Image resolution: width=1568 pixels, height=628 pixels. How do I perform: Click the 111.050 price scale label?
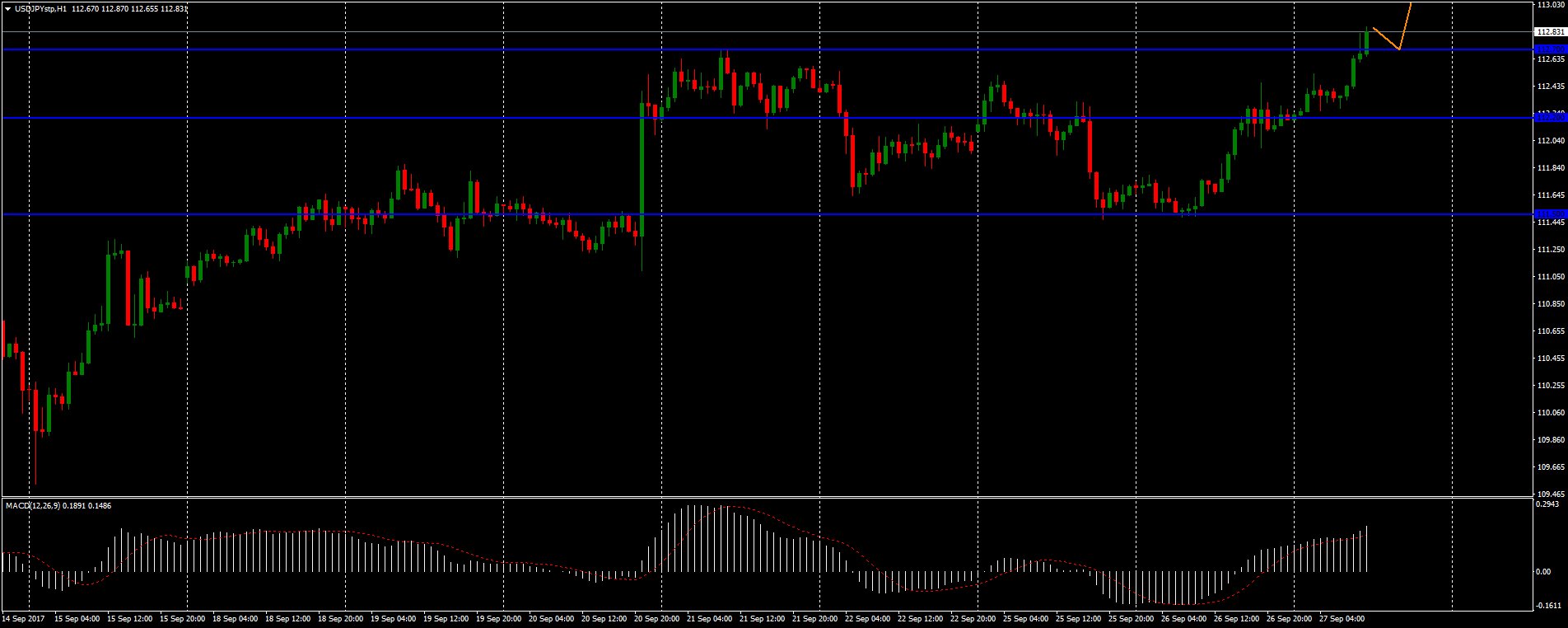[1551, 277]
